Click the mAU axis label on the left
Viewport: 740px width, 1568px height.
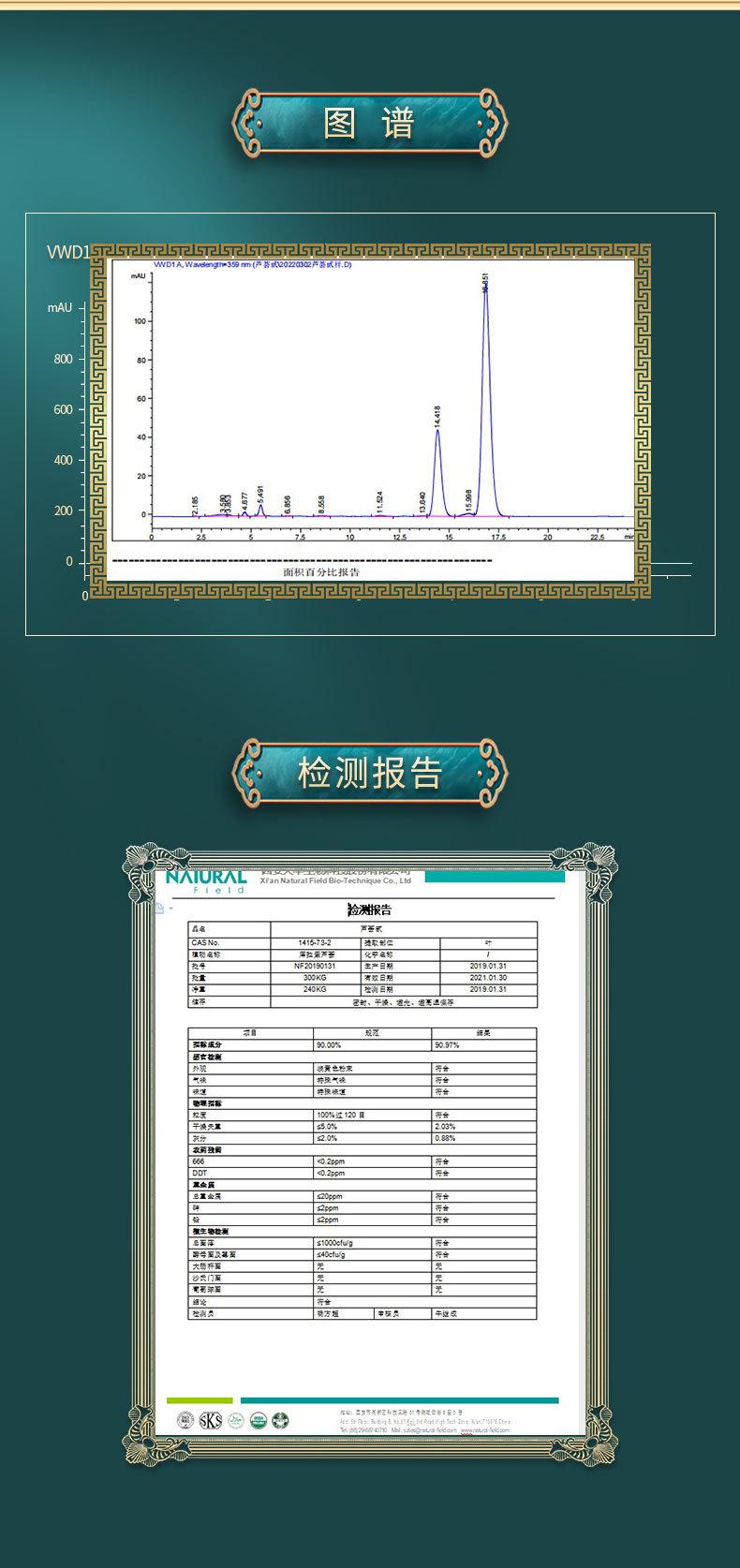60,307
